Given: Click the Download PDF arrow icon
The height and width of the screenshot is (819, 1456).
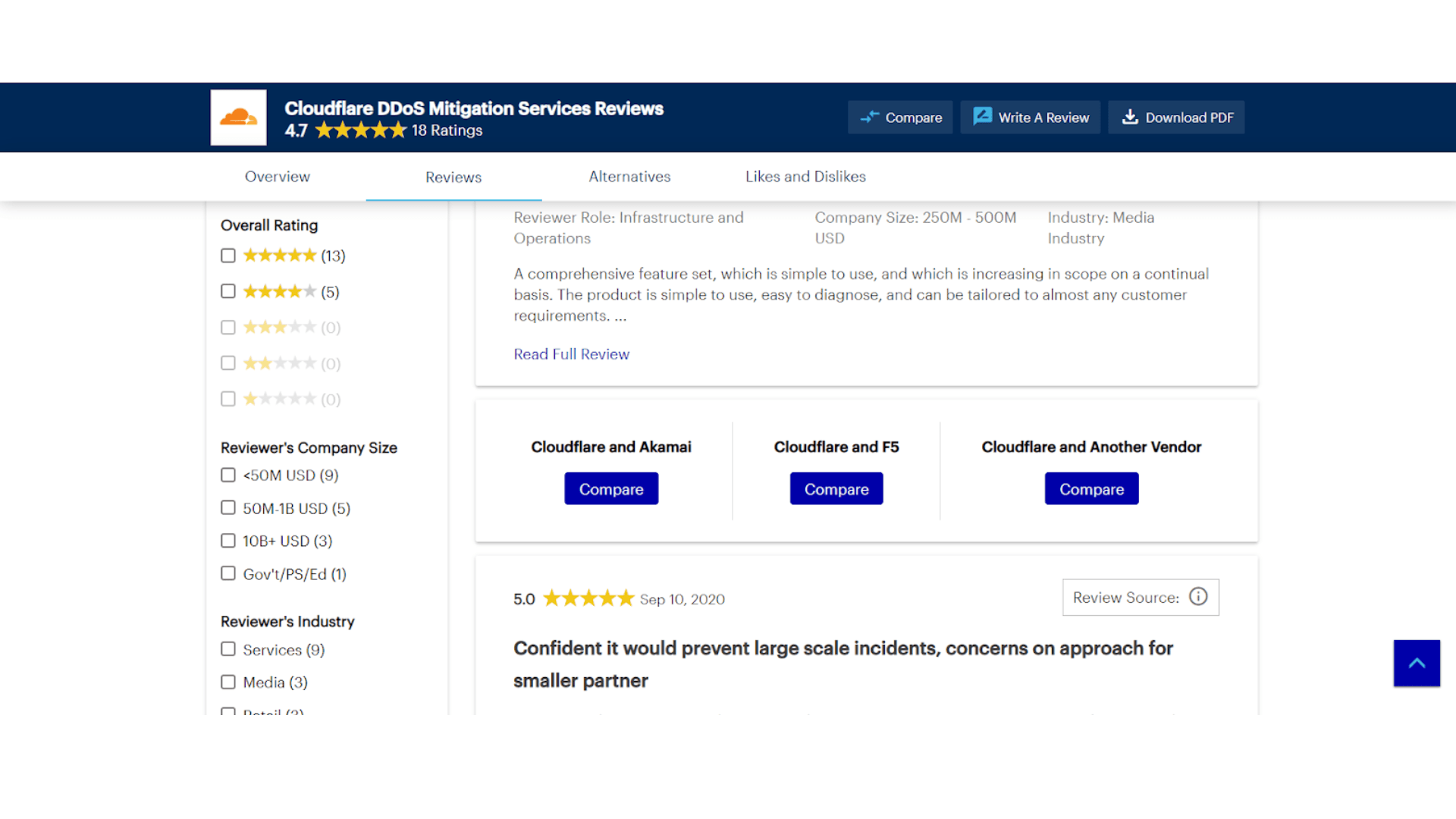Looking at the screenshot, I should tap(1130, 117).
